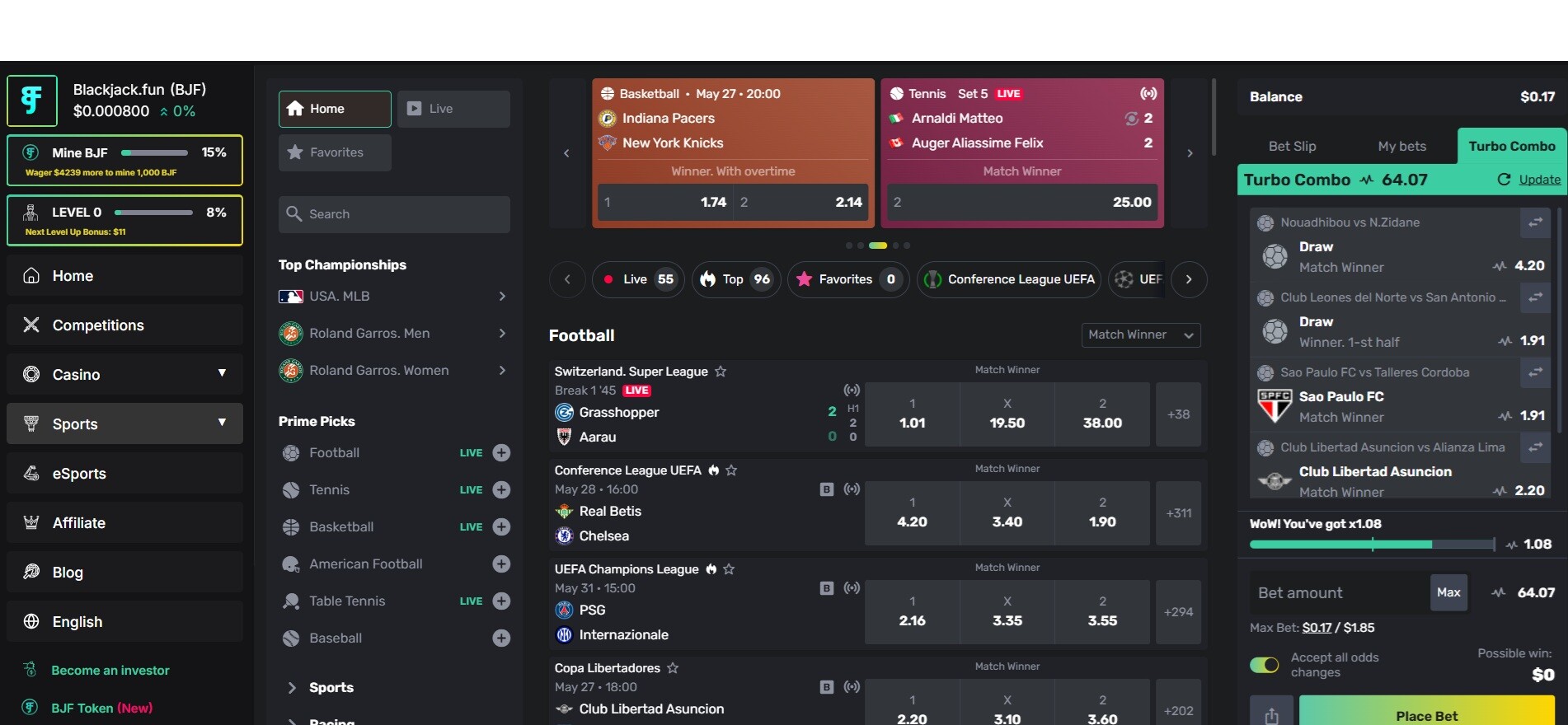Select the Turbo Combo tab
Image resolution: width=1568 pixels, height=725 pixels.
click(1512, 147)
